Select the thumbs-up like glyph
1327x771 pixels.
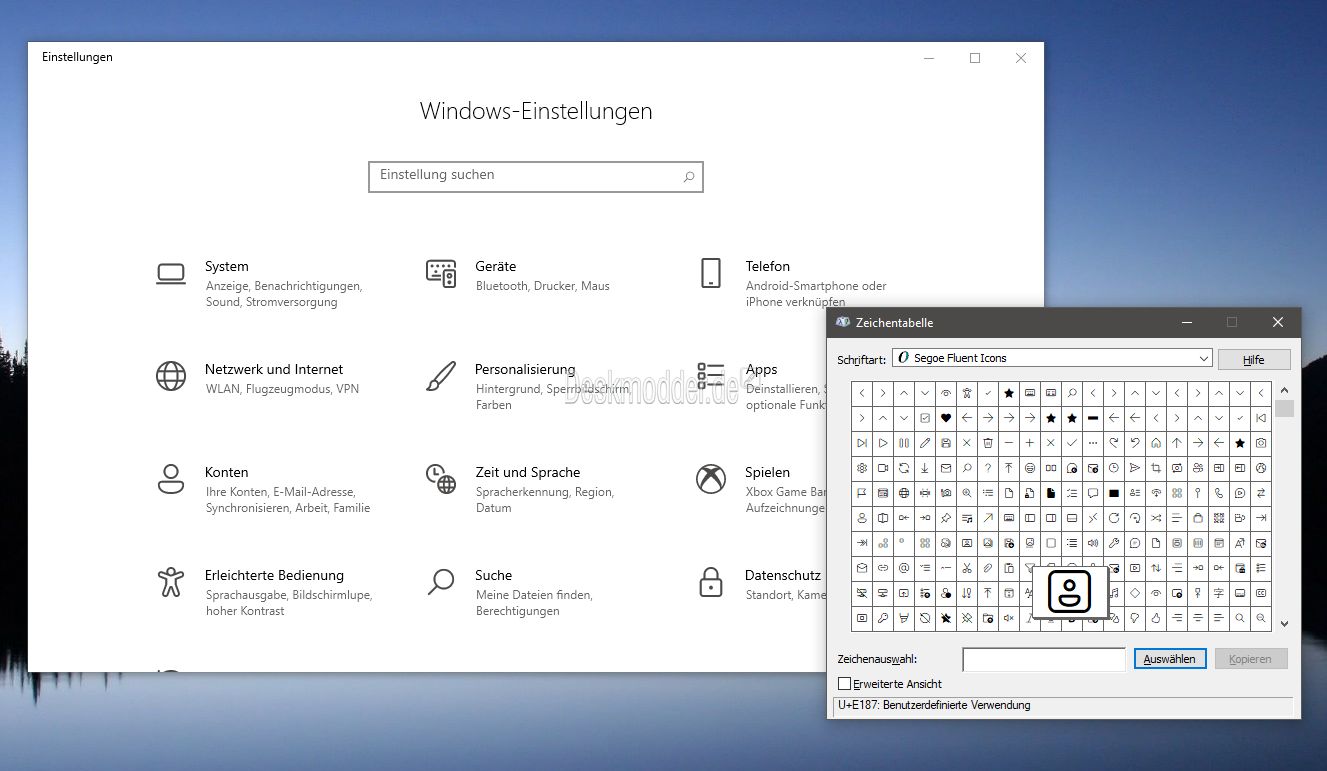(1156, 617)
